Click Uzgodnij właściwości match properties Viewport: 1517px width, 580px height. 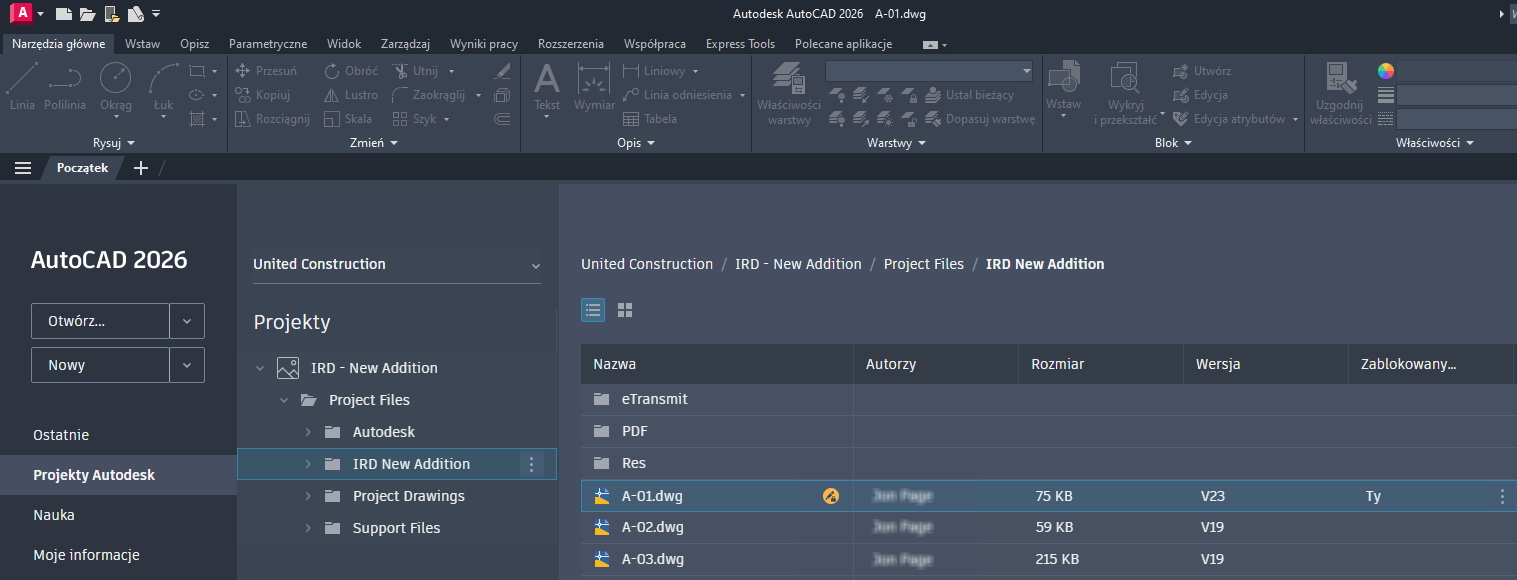pyautogui.click(x=1340, y=92)
